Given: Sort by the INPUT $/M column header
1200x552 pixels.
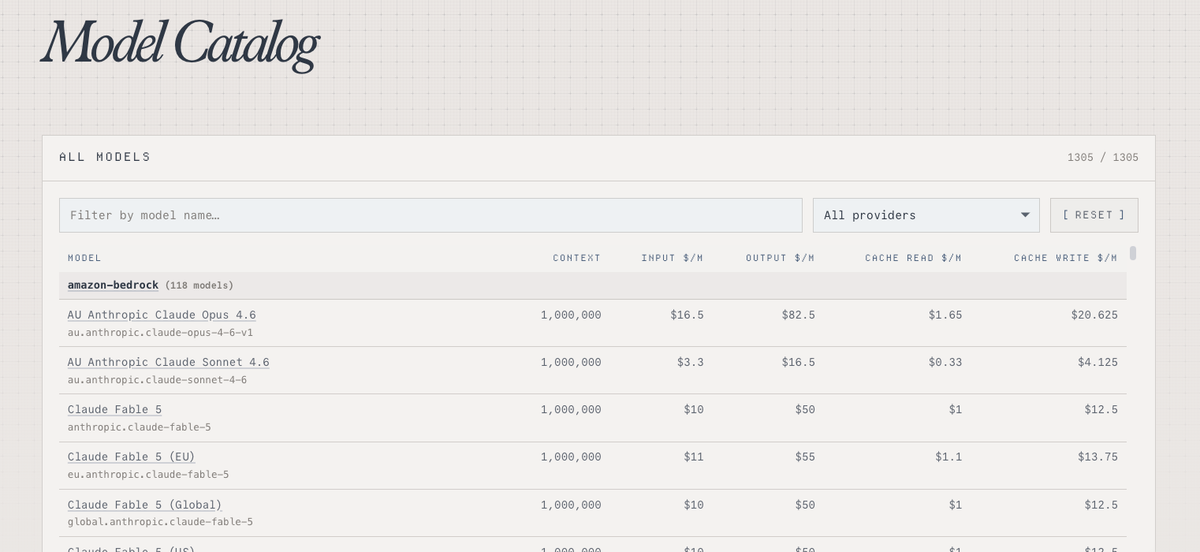Looking at the screenshot, I should 672,258.
